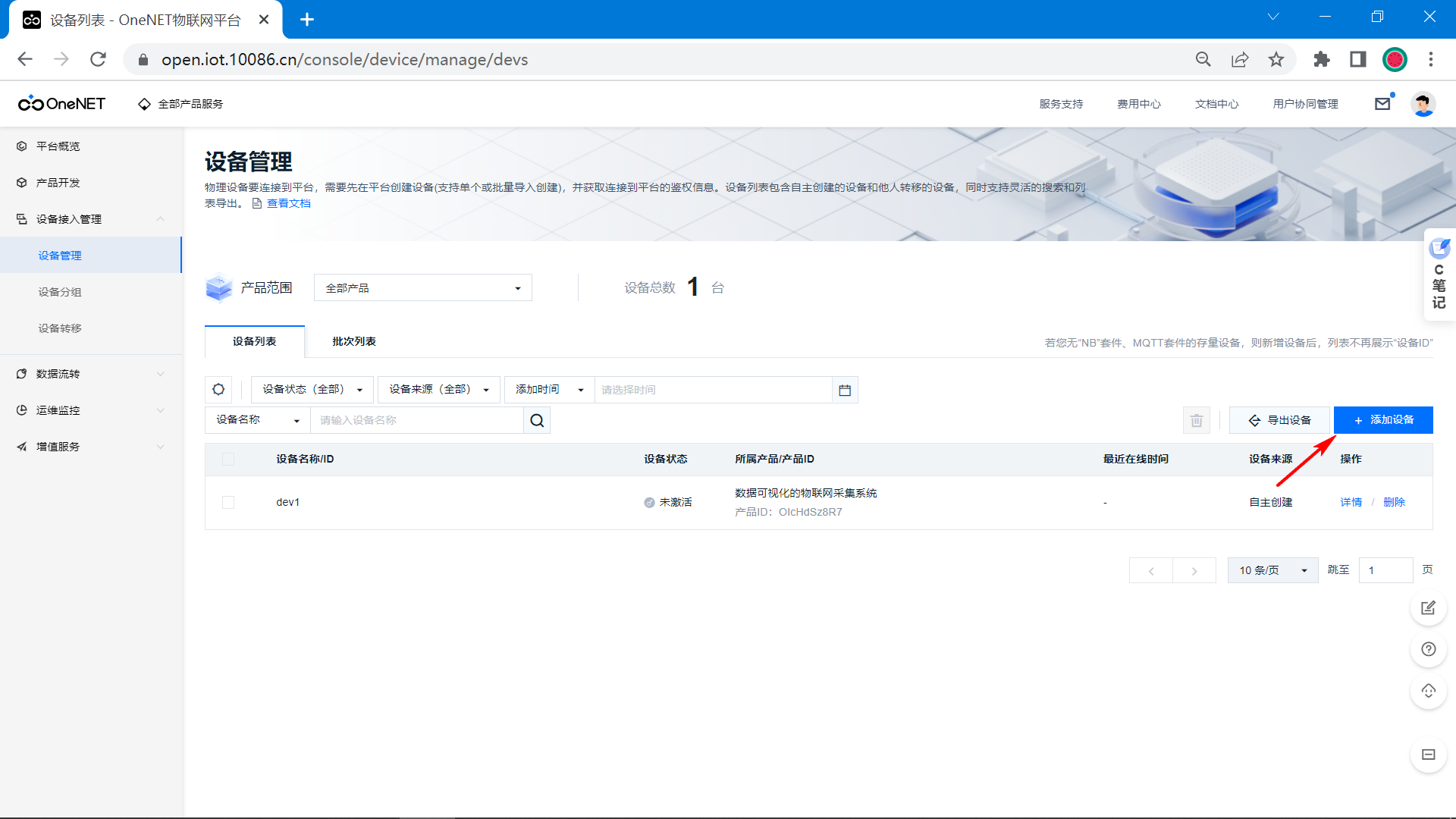1456x819 pixels.
Task: Switch to the 批次列表 tab
Action: 354,341
